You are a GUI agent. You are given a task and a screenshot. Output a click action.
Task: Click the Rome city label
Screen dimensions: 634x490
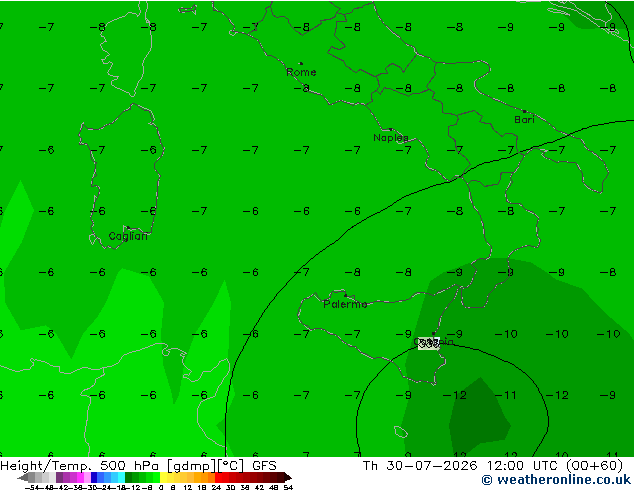tap(301, 72)
